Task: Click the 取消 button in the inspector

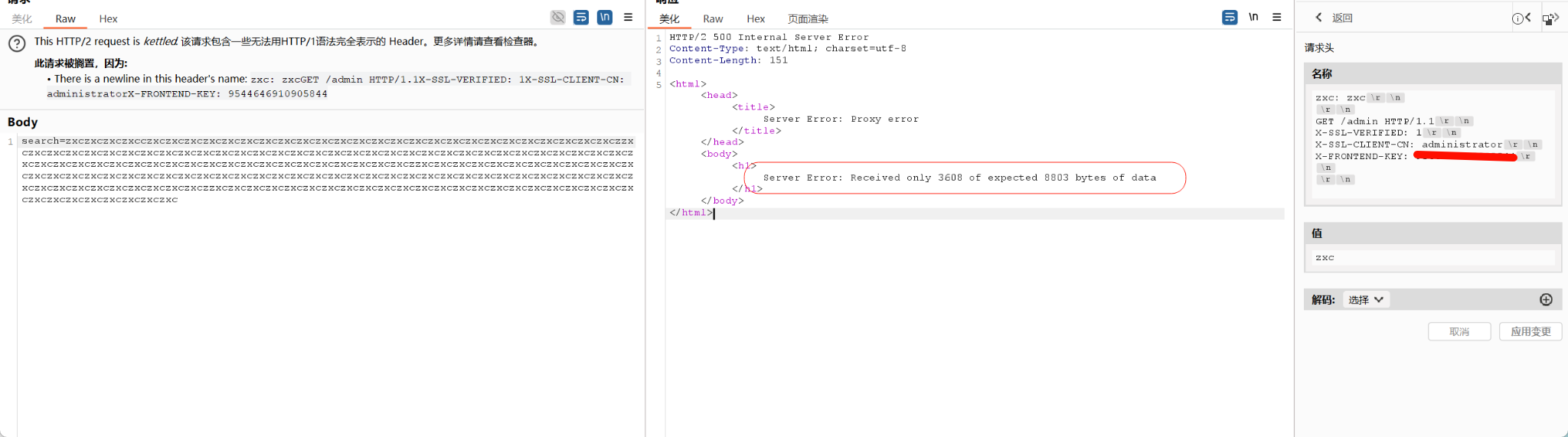Action: pos(1459,331)
